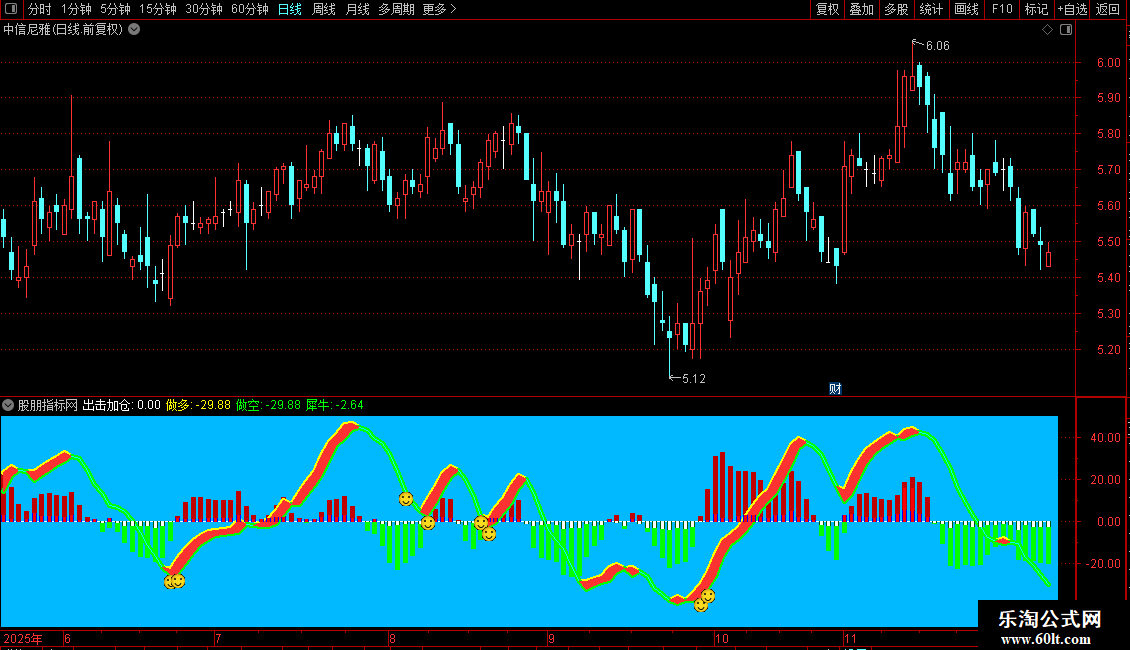Image resolution: width=1130 pixels, height=650 pixels.
Task: Click the diamond icon above the chart
Action: click(1048, 30)
